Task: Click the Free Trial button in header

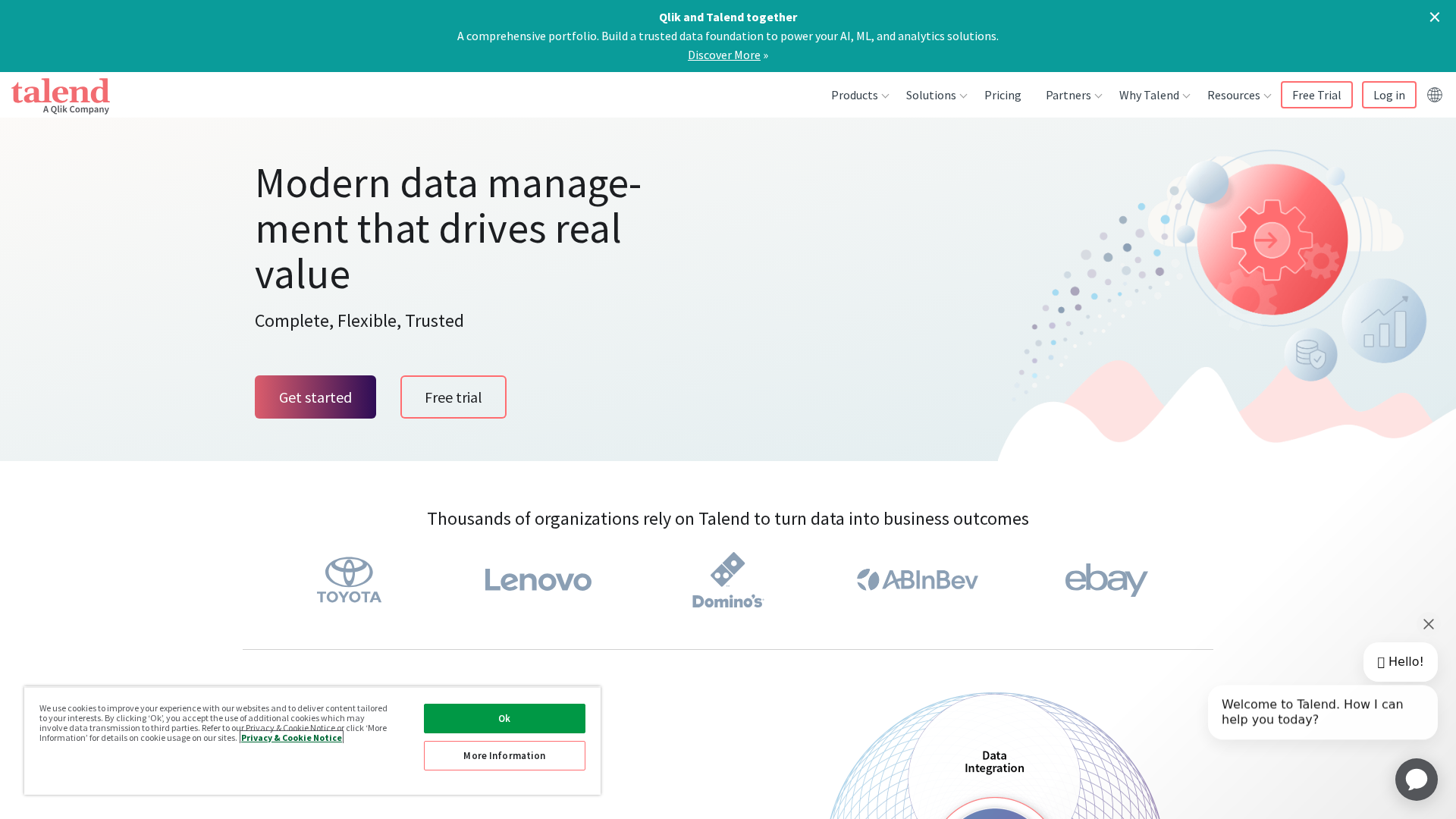Action: pyautogui.click(x=1316, y=95)
